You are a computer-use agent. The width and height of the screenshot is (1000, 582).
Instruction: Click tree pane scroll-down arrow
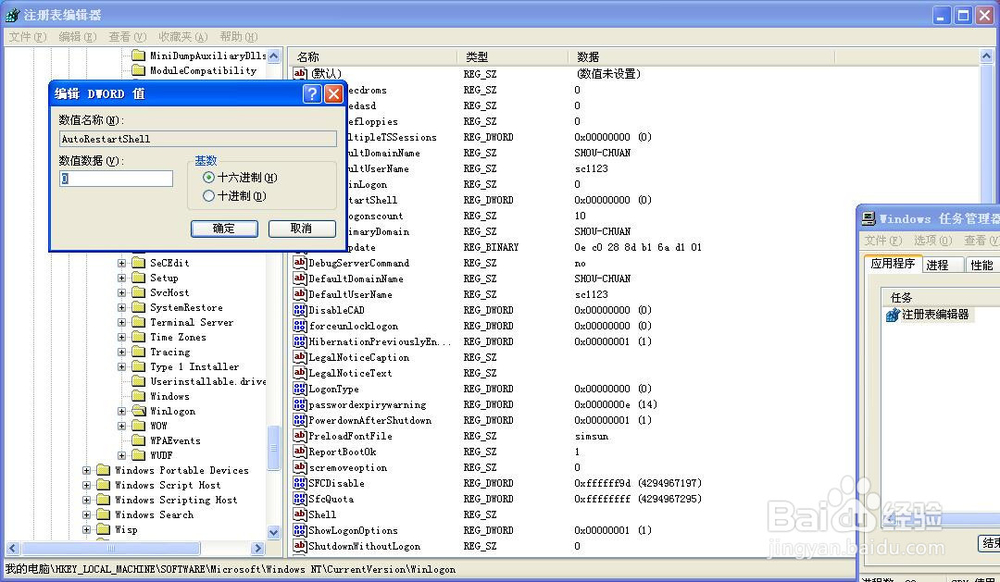point(274,532)
